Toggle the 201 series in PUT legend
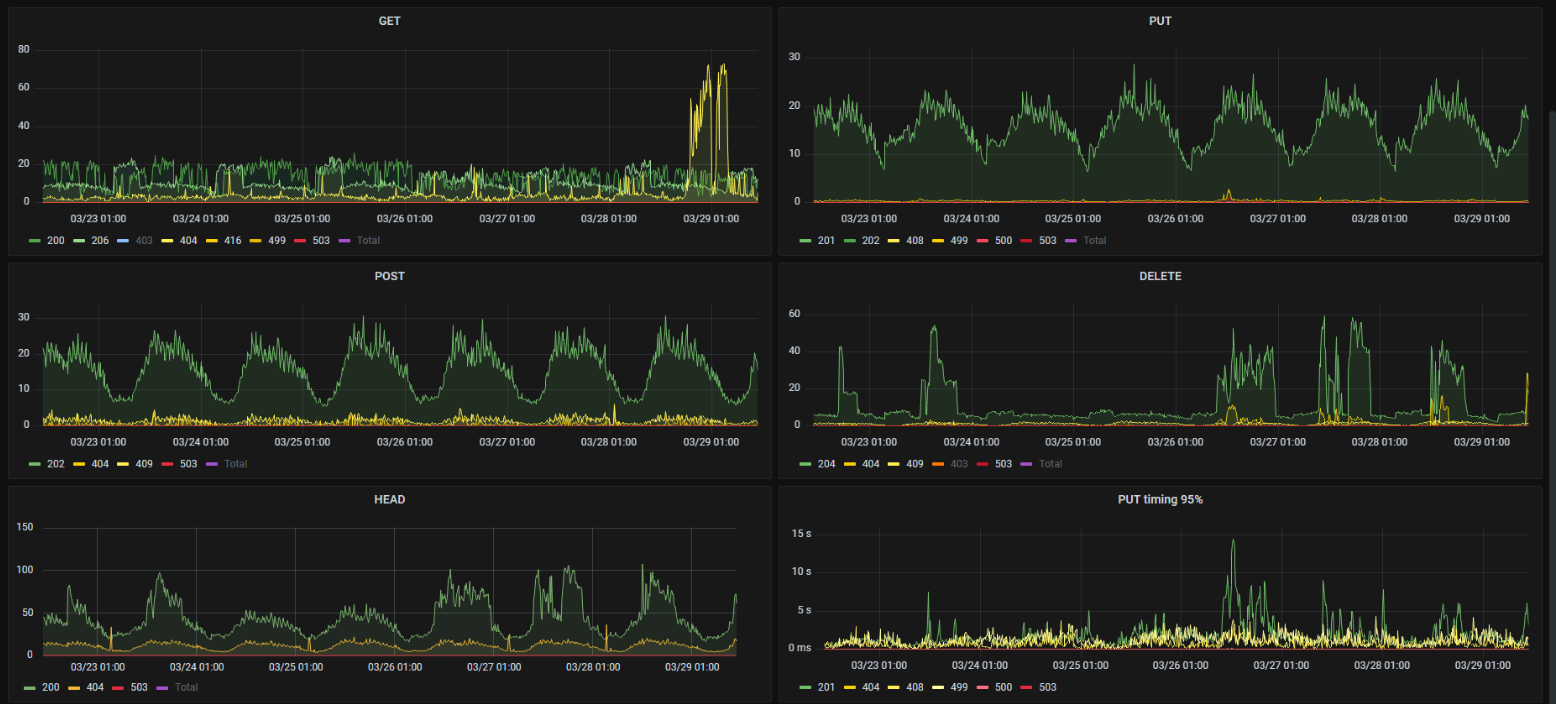Viewport: 1556px width, 704px height. point(827,240)
